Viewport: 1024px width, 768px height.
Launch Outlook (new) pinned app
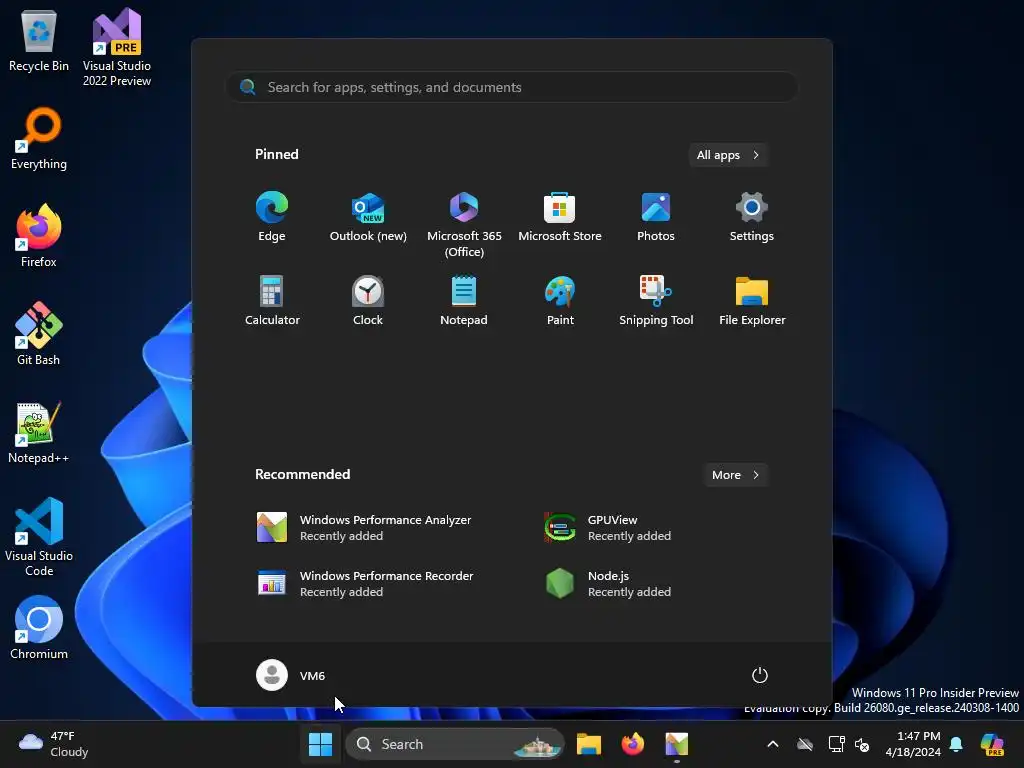point(368,217)
